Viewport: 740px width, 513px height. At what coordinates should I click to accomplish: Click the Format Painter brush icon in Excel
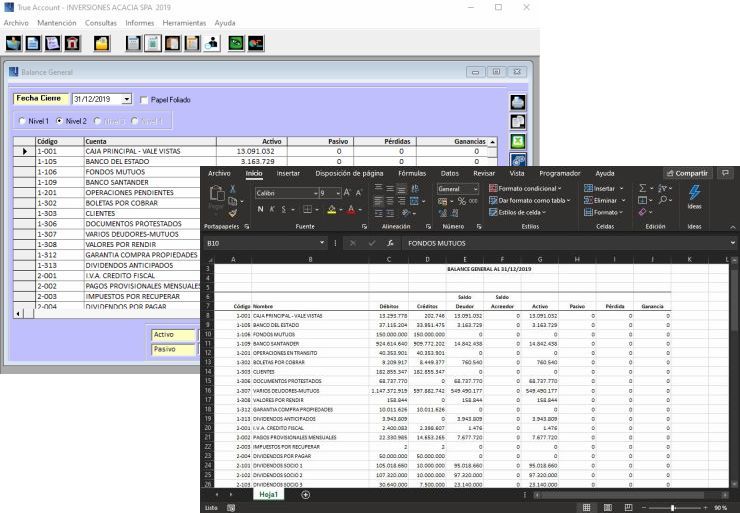[x=233, y=214]
